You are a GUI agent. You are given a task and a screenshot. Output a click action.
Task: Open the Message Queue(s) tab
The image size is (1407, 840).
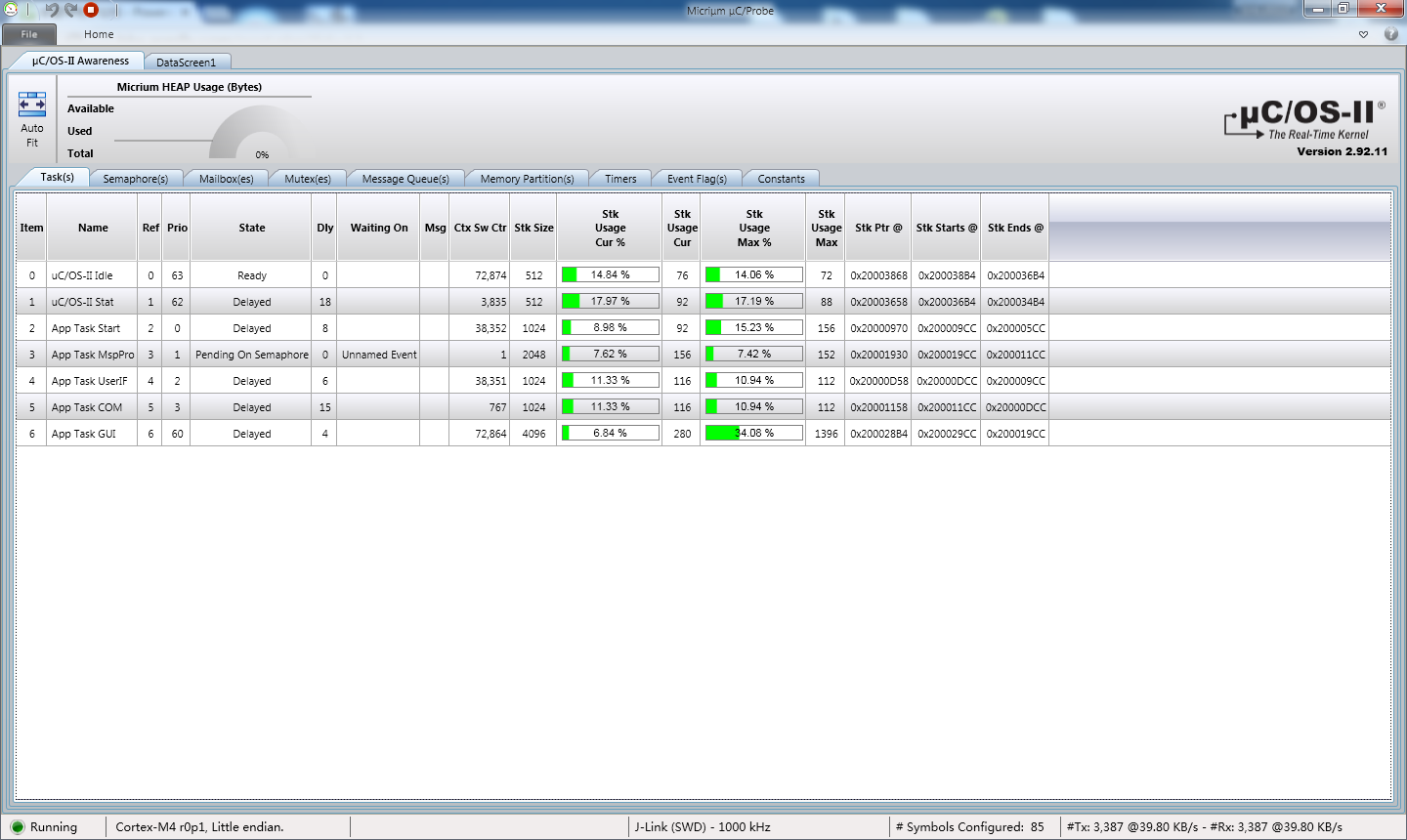[x=405, y=179]
